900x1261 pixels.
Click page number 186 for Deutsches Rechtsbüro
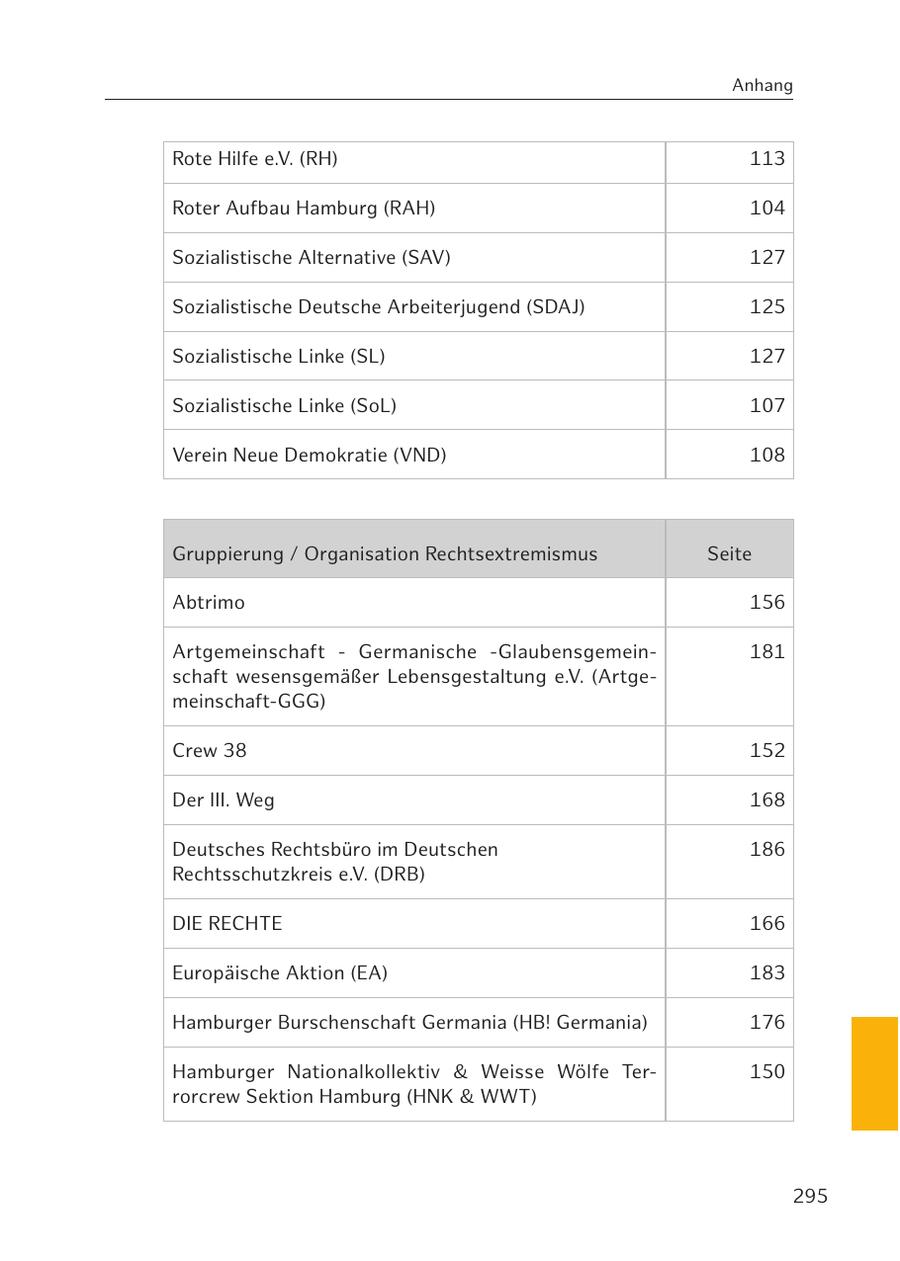767,849
